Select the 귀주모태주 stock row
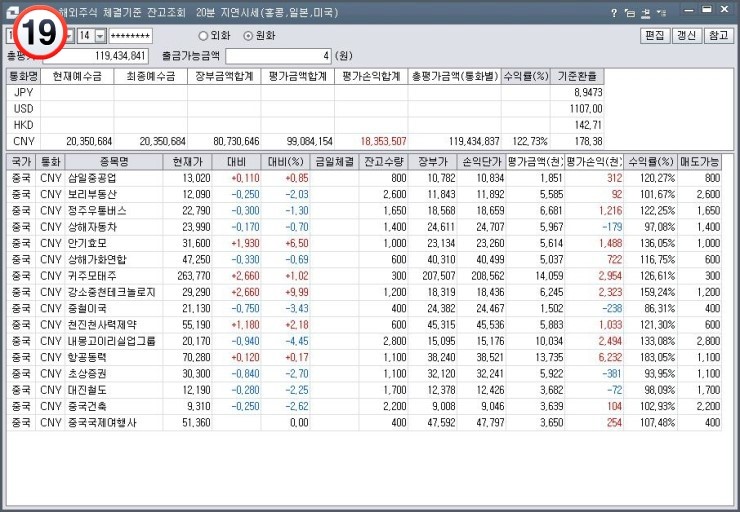The image size is (740, 512). click(364, 276)
